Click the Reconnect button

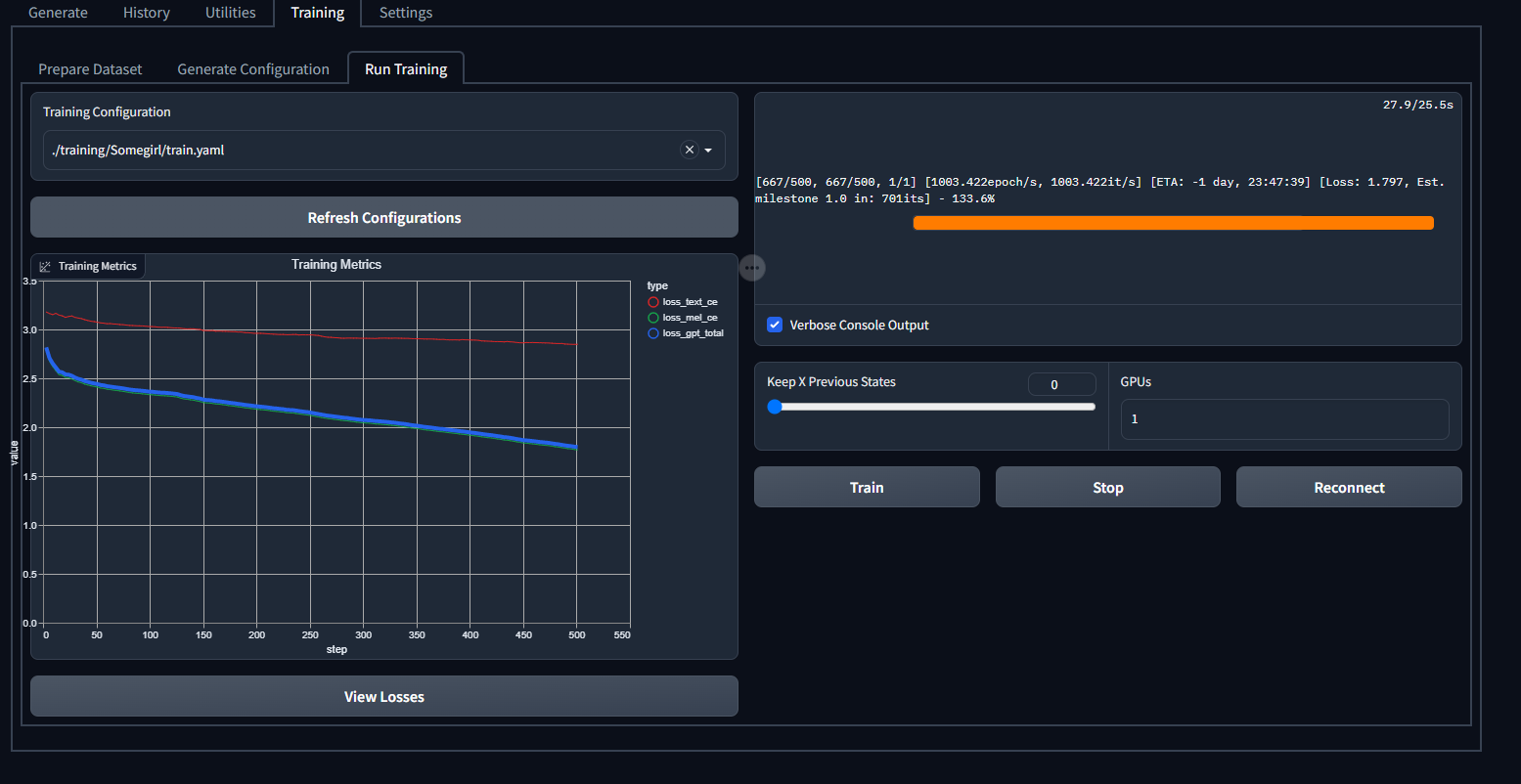click(1350, 487)
